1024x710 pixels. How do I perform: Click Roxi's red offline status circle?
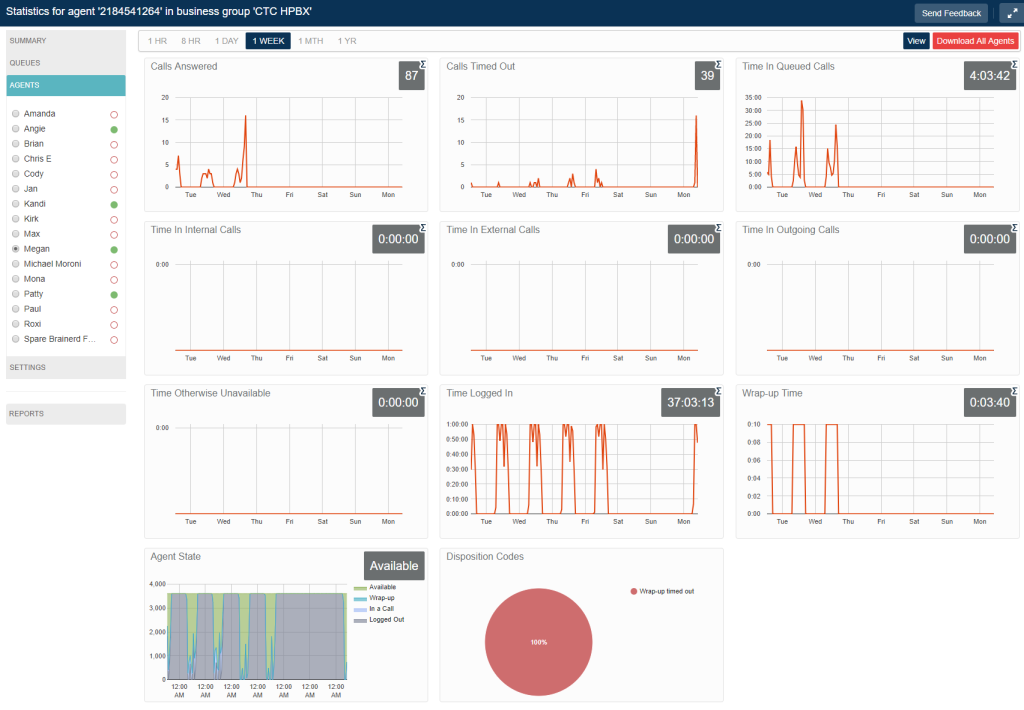point(114,325)
